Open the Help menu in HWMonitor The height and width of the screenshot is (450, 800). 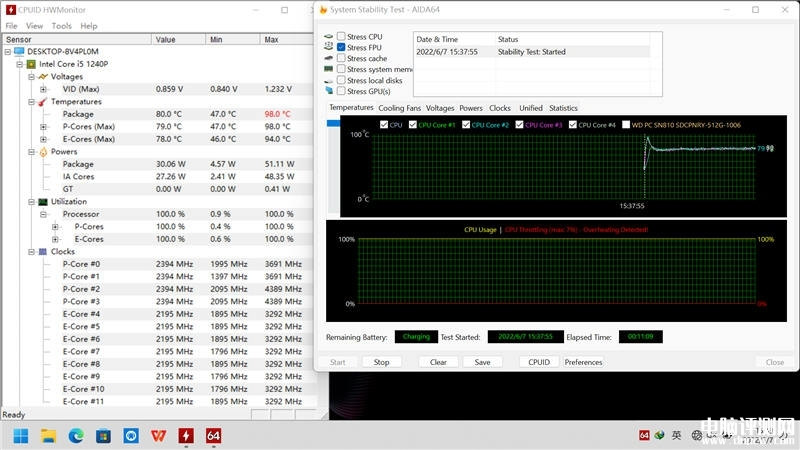88,26
